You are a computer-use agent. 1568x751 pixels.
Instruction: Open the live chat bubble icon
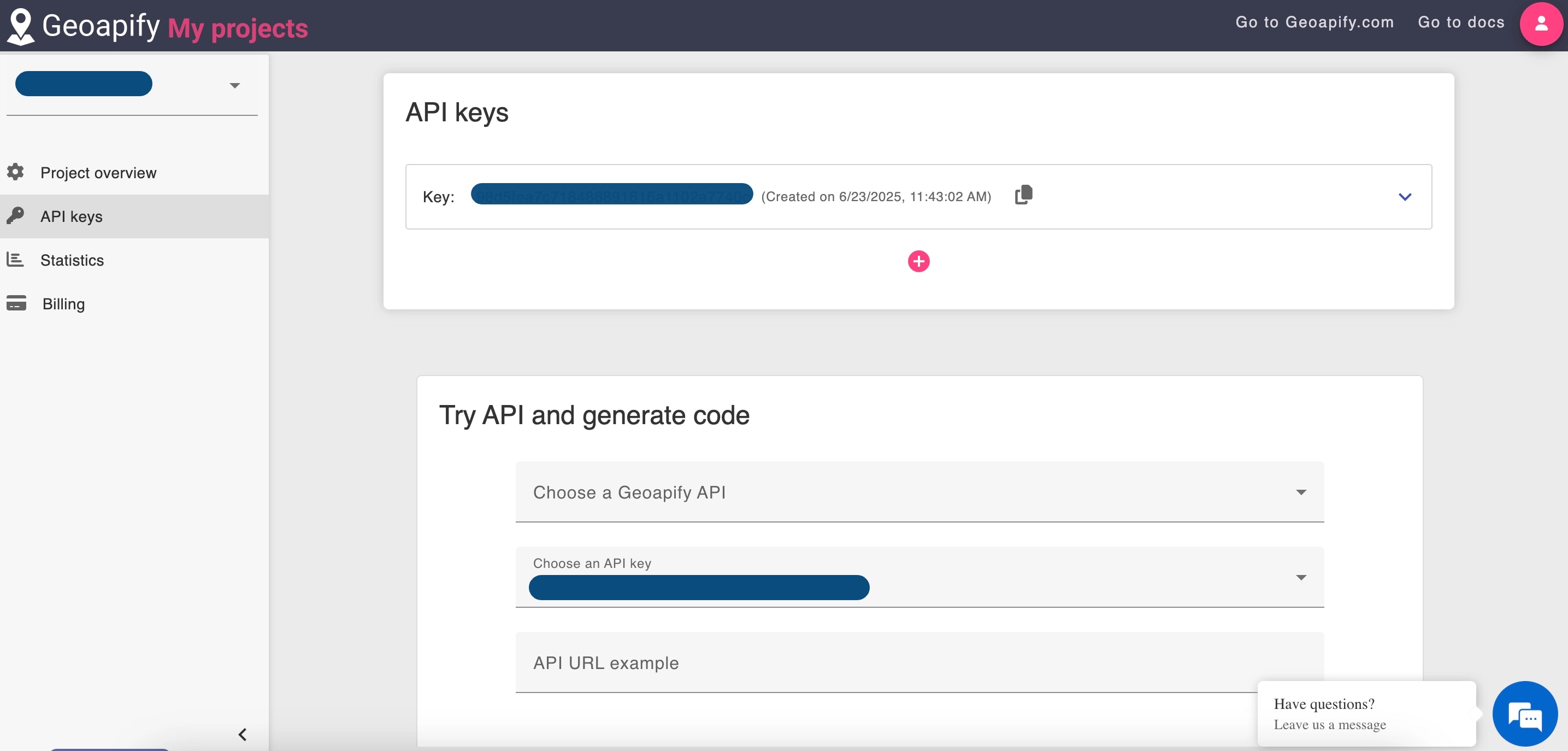coord(1524,713)
